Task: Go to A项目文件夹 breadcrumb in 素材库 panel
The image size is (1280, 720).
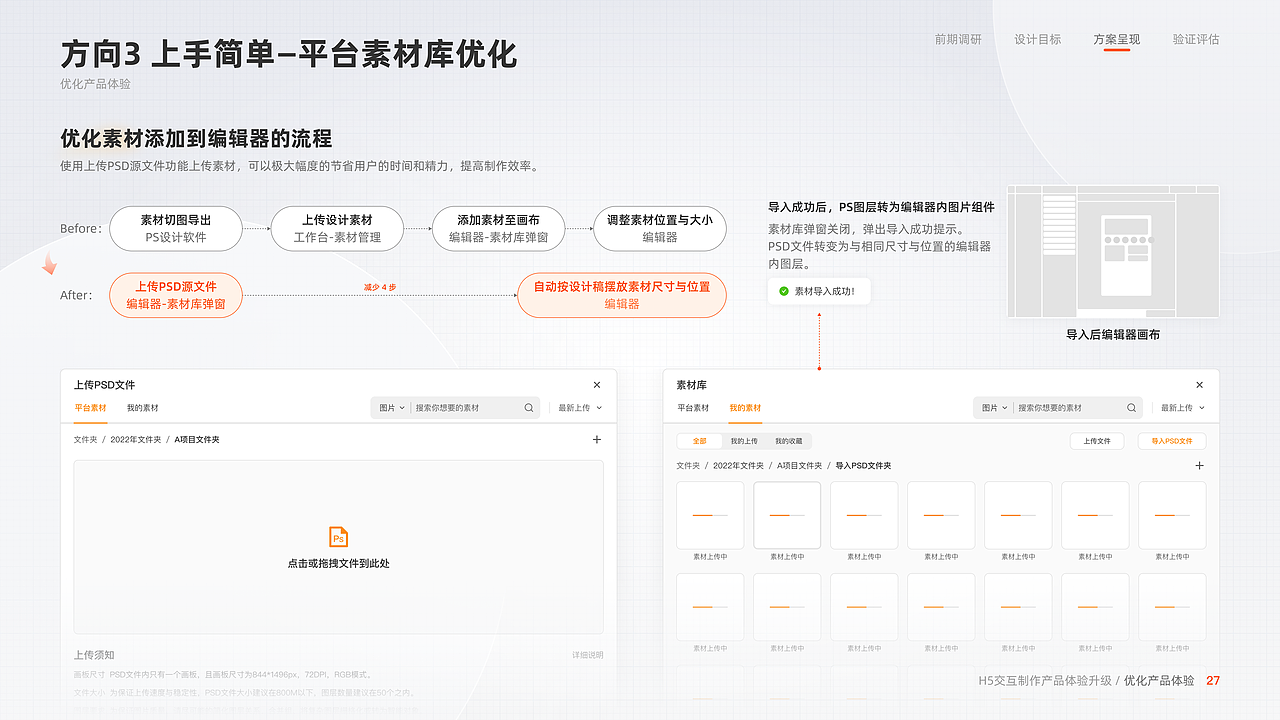Action: (800, 466)
